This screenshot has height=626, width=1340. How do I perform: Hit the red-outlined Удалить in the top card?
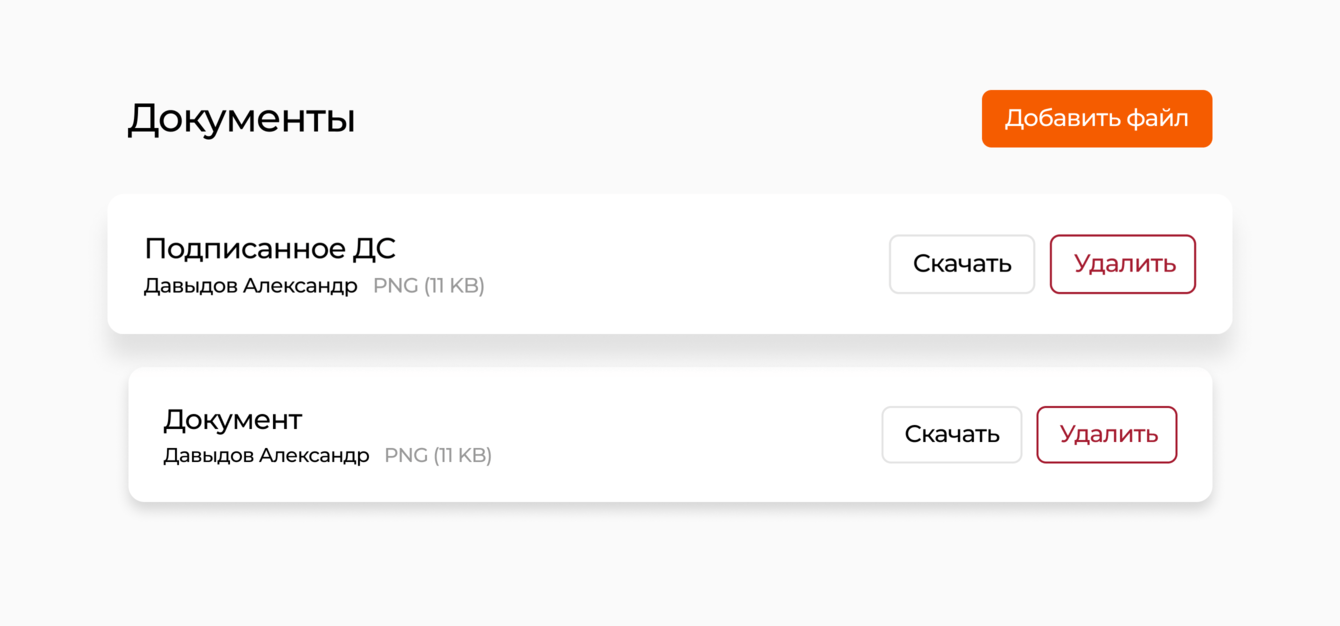(1122, 264)
